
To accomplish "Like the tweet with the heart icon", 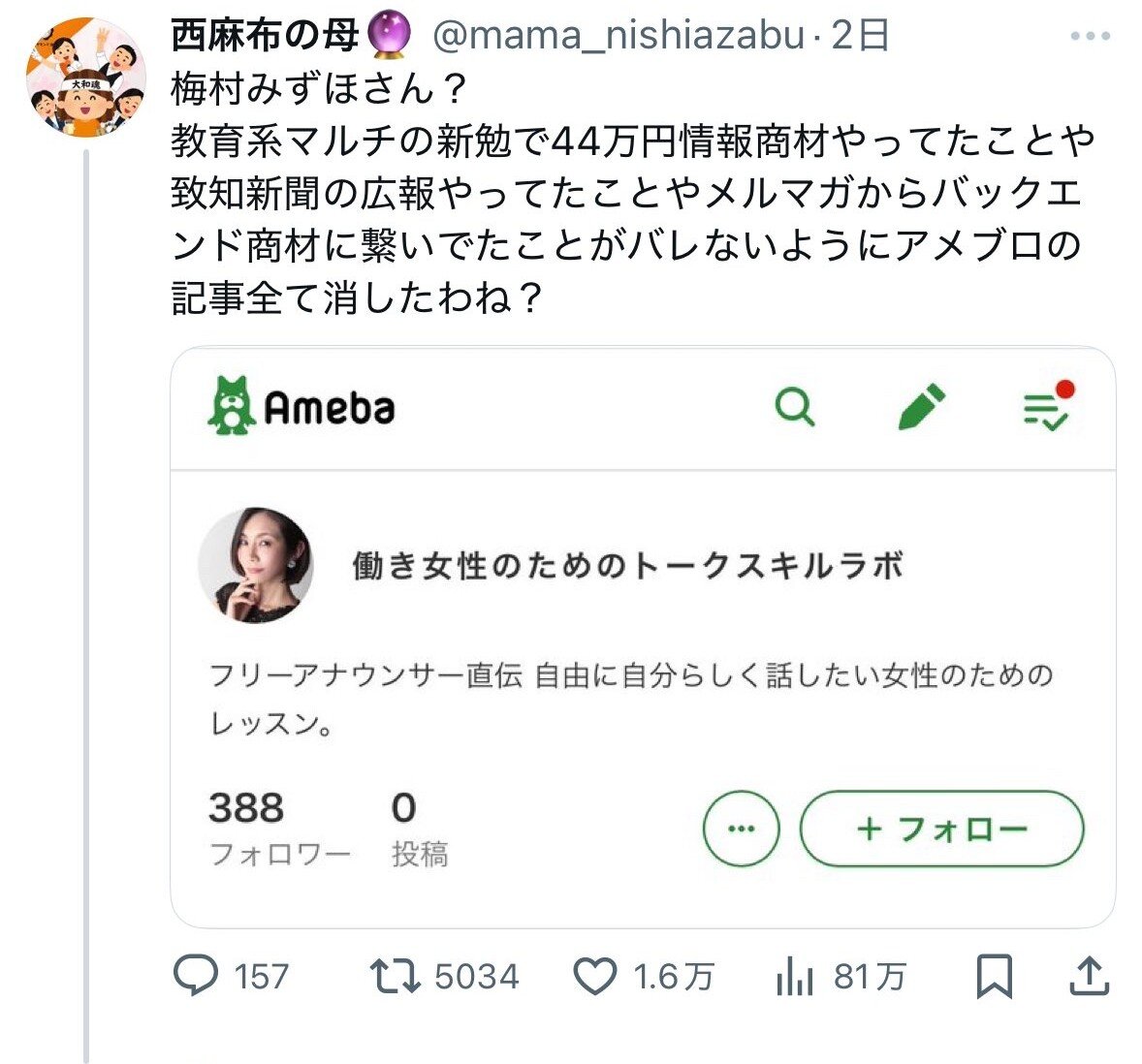I will click(x=595, y=976).
